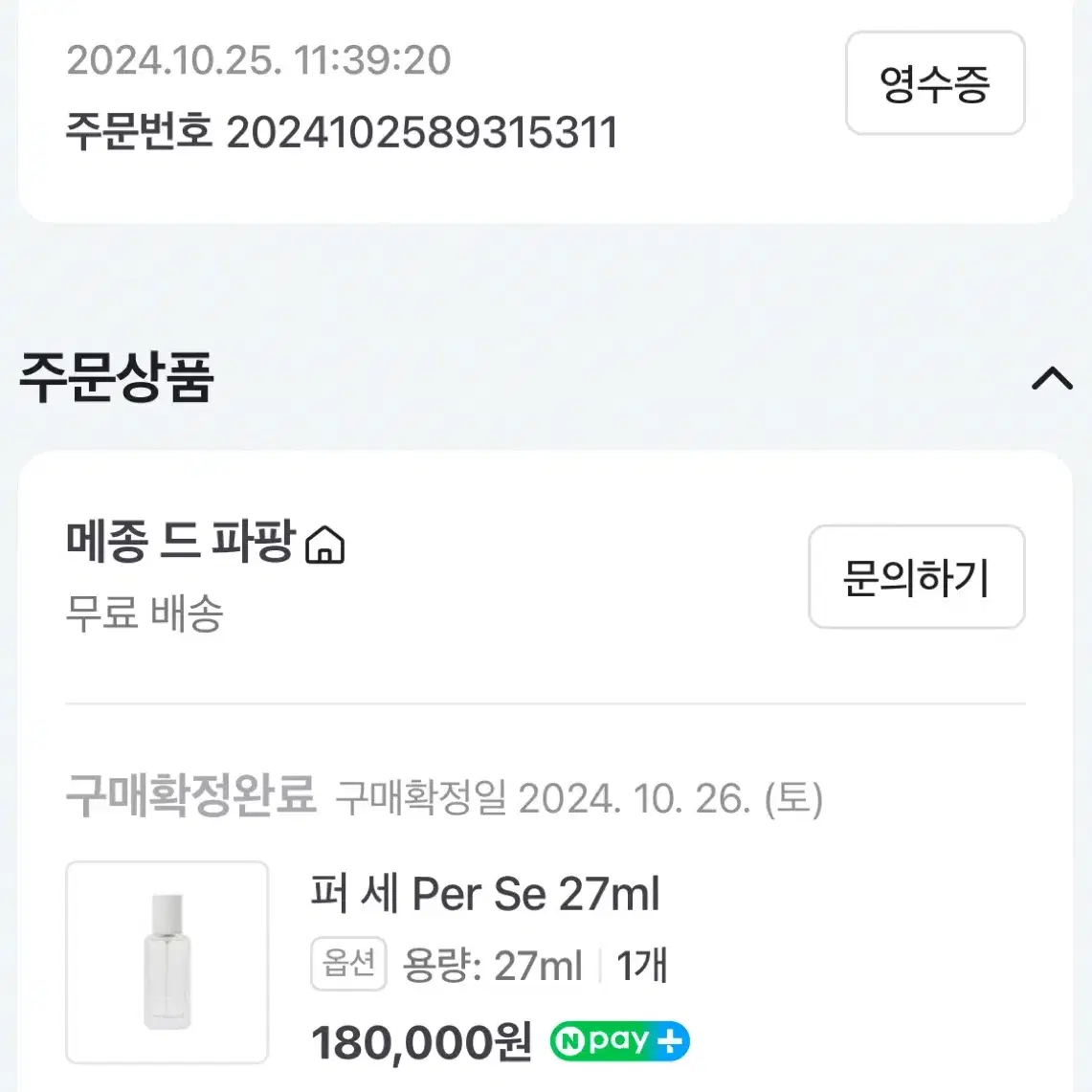Click the green N logo in the Npay badge
The height and width of the screenshot is (1092, 1092).
(x=570, y=1042)
